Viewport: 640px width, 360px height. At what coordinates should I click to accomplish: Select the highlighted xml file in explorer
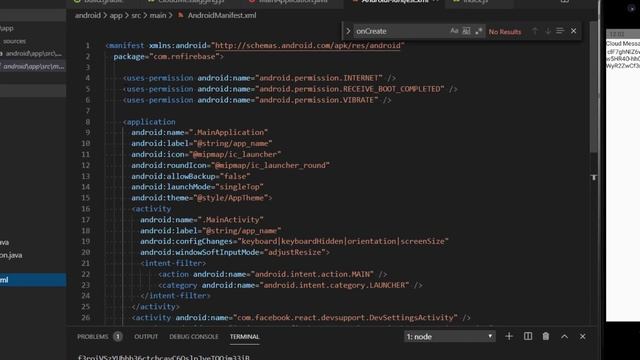(x=33, y=280)
